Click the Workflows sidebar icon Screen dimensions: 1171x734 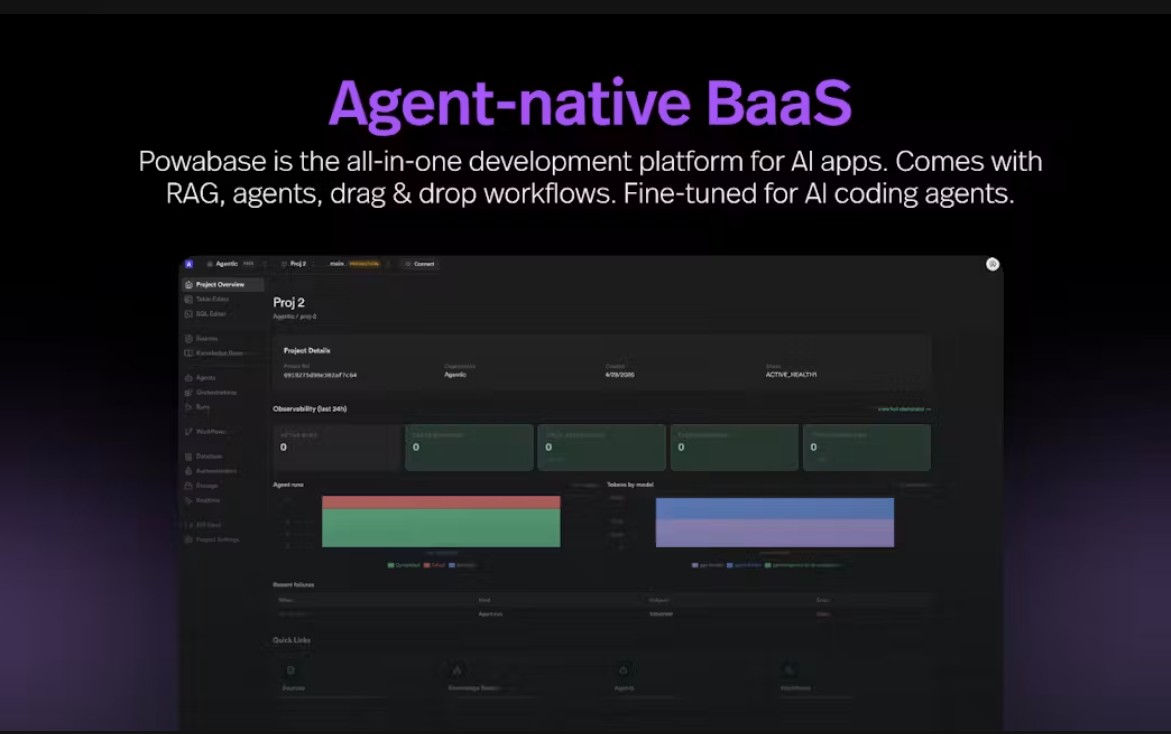pos(189,432)
